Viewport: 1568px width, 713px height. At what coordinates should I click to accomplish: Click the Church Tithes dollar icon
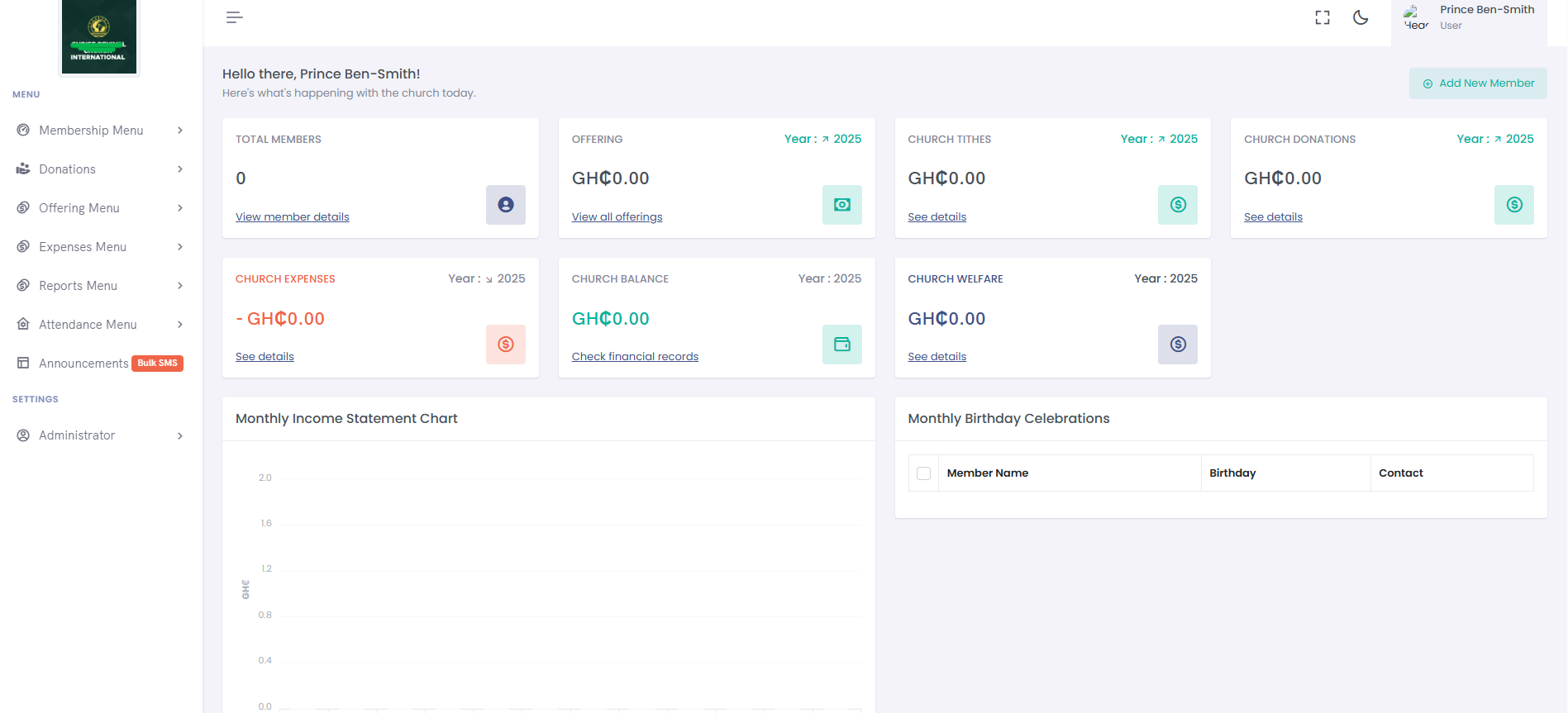tap(1177, 205)
